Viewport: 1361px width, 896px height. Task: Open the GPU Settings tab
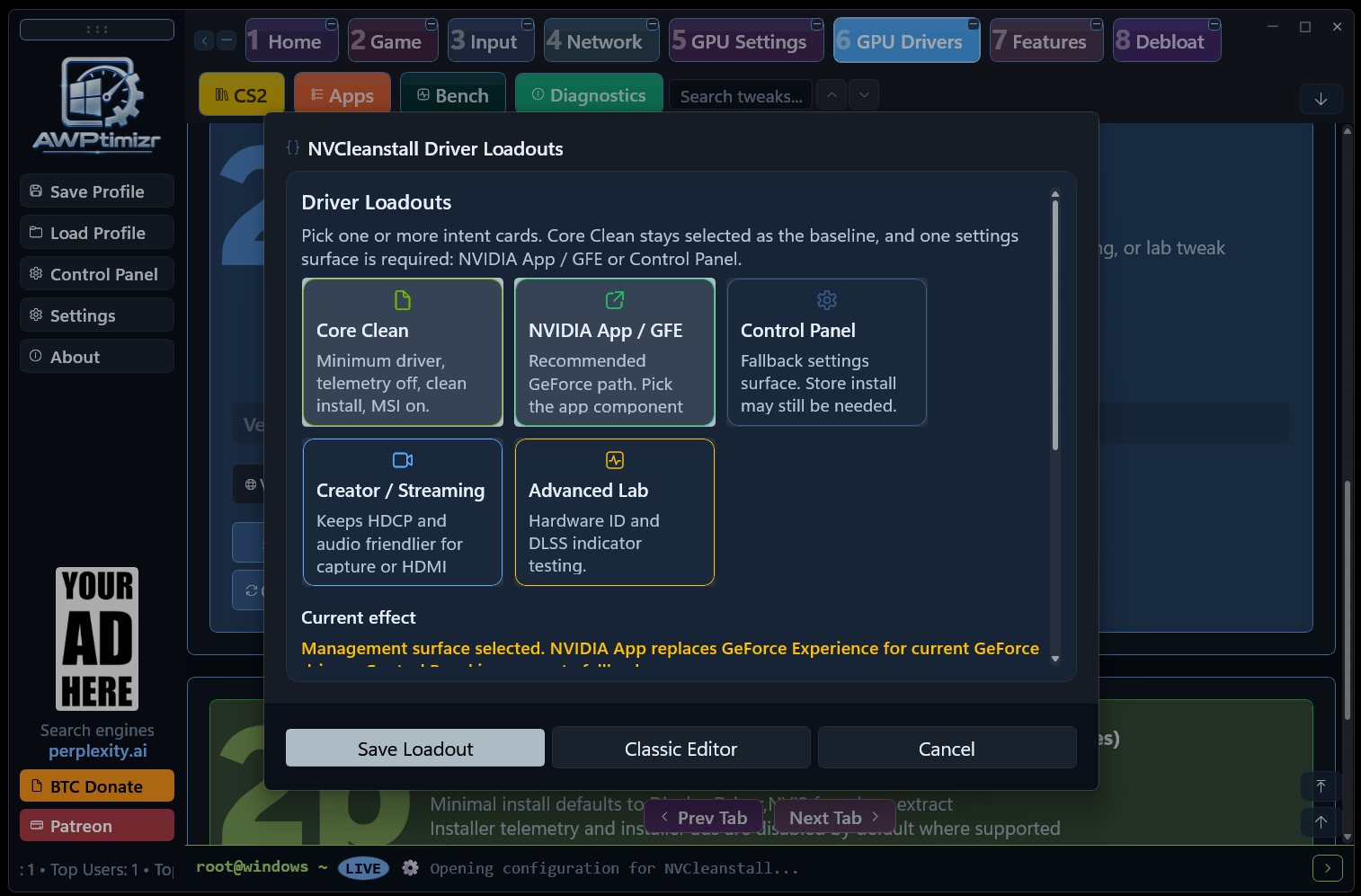point(746,40)
